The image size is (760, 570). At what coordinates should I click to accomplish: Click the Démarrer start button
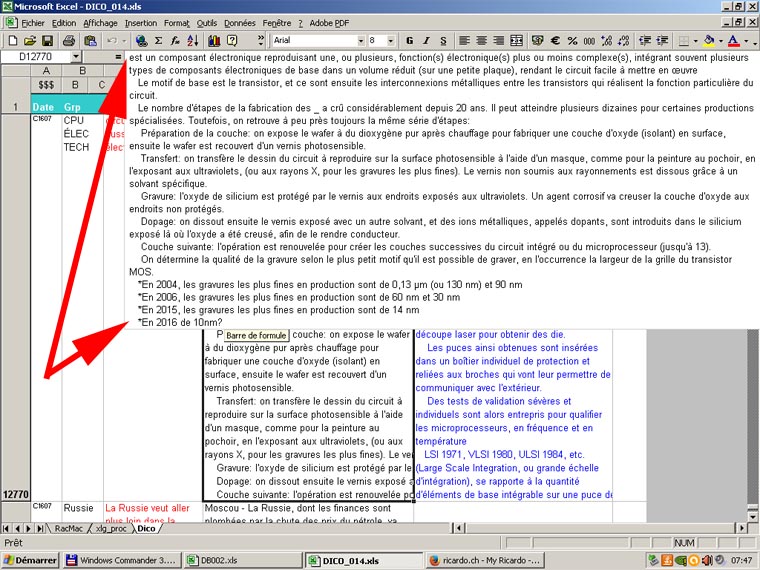[x=30, y=560]
